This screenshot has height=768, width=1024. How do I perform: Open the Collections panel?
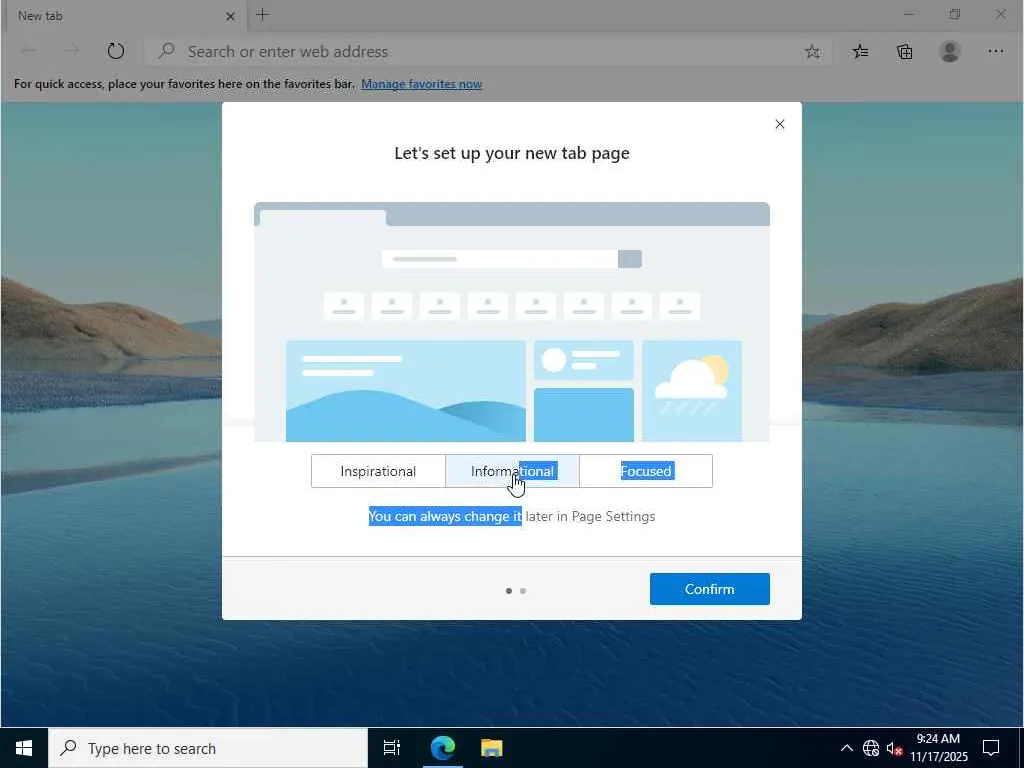click(904, 52)
